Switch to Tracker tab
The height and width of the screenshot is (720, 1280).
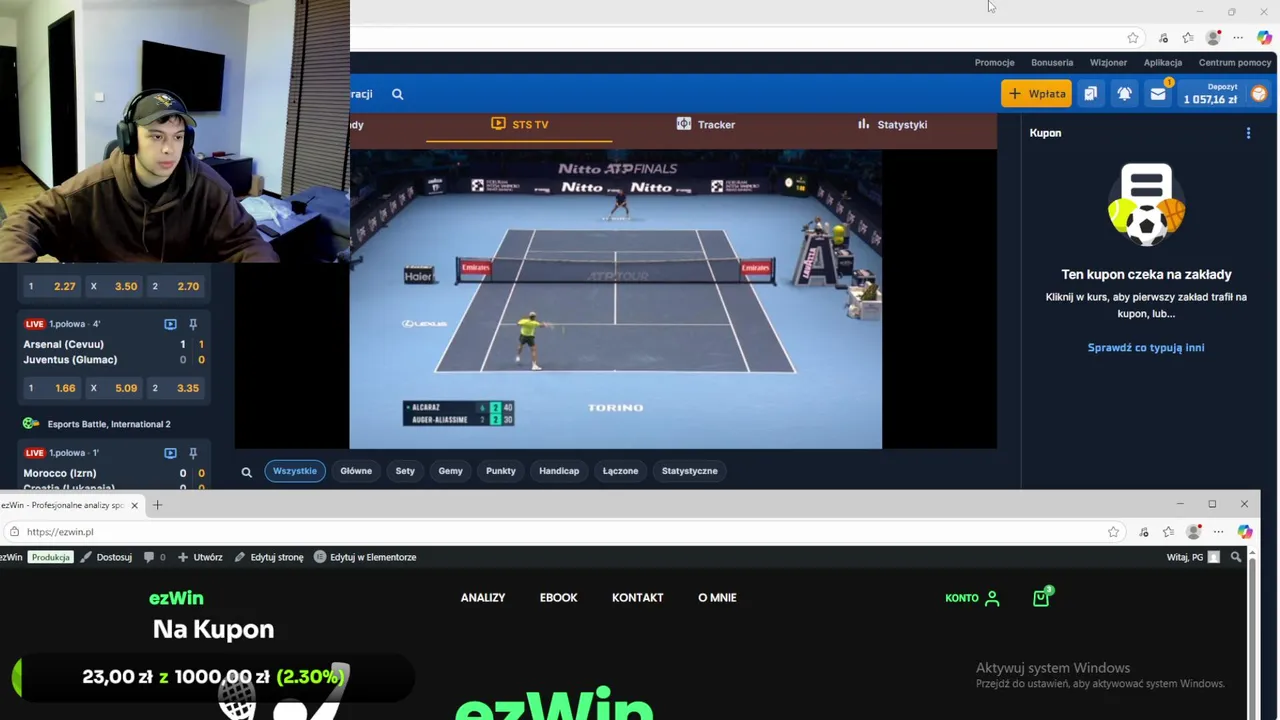706,125
